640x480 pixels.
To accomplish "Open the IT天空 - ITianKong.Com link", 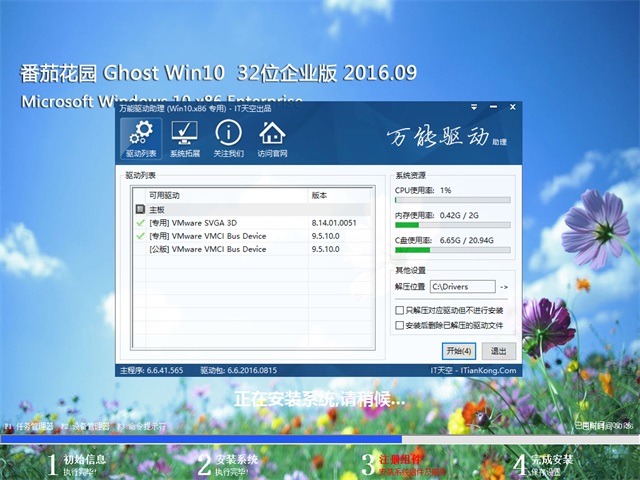I will 473,370.
